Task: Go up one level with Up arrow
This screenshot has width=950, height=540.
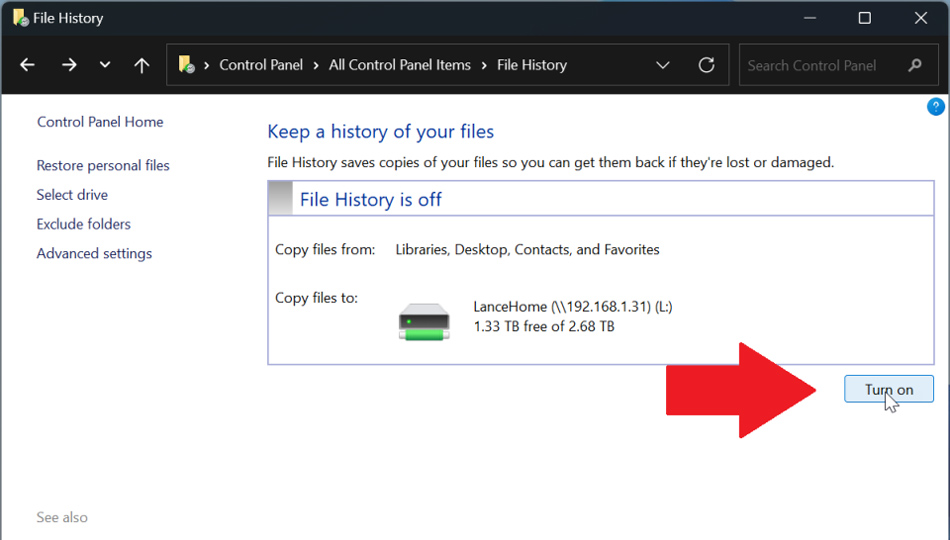Action: click(x=142, y=65)
